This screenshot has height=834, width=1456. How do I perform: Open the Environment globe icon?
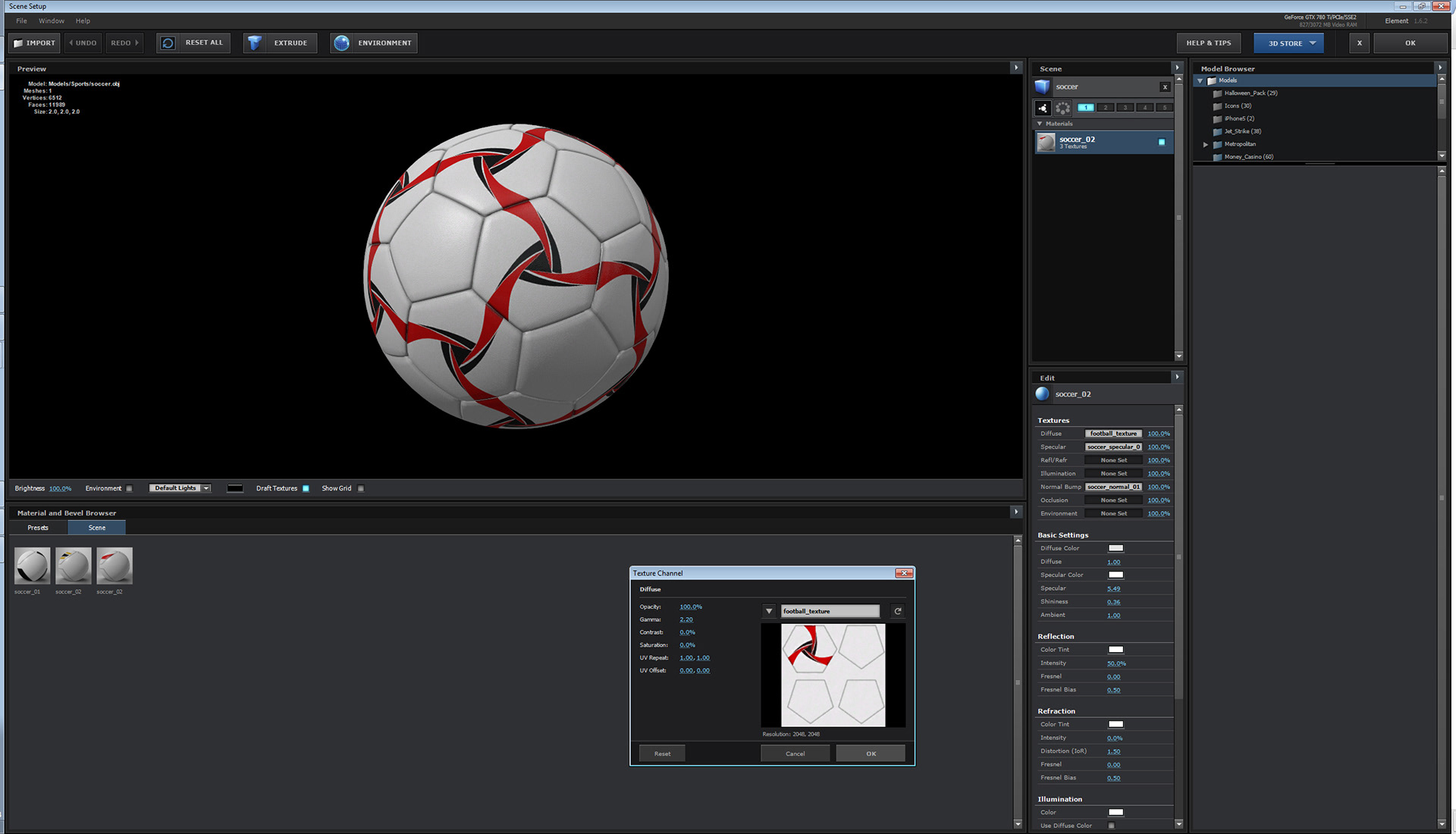point(342,43)
